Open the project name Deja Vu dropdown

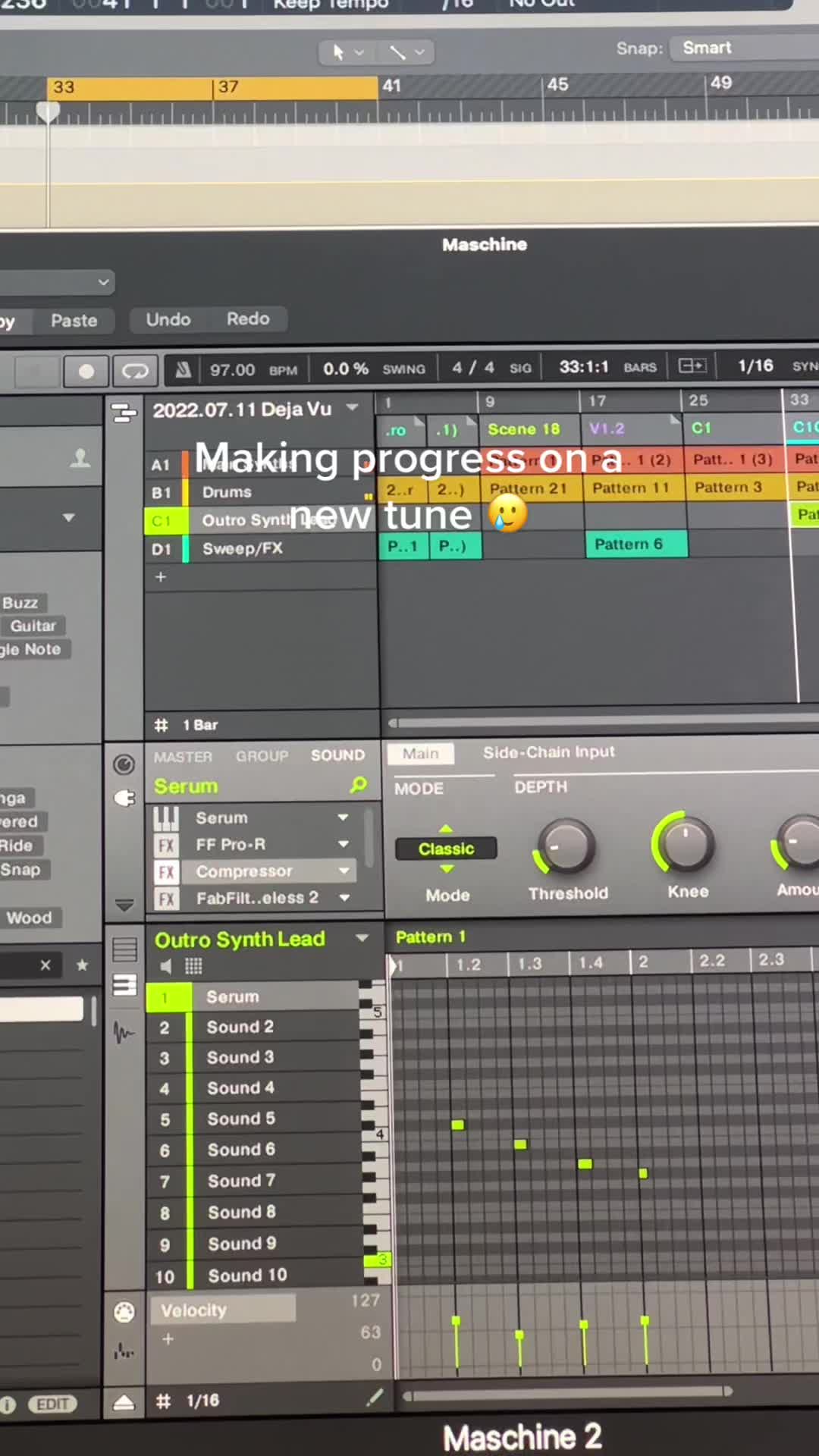click(352, 408)
